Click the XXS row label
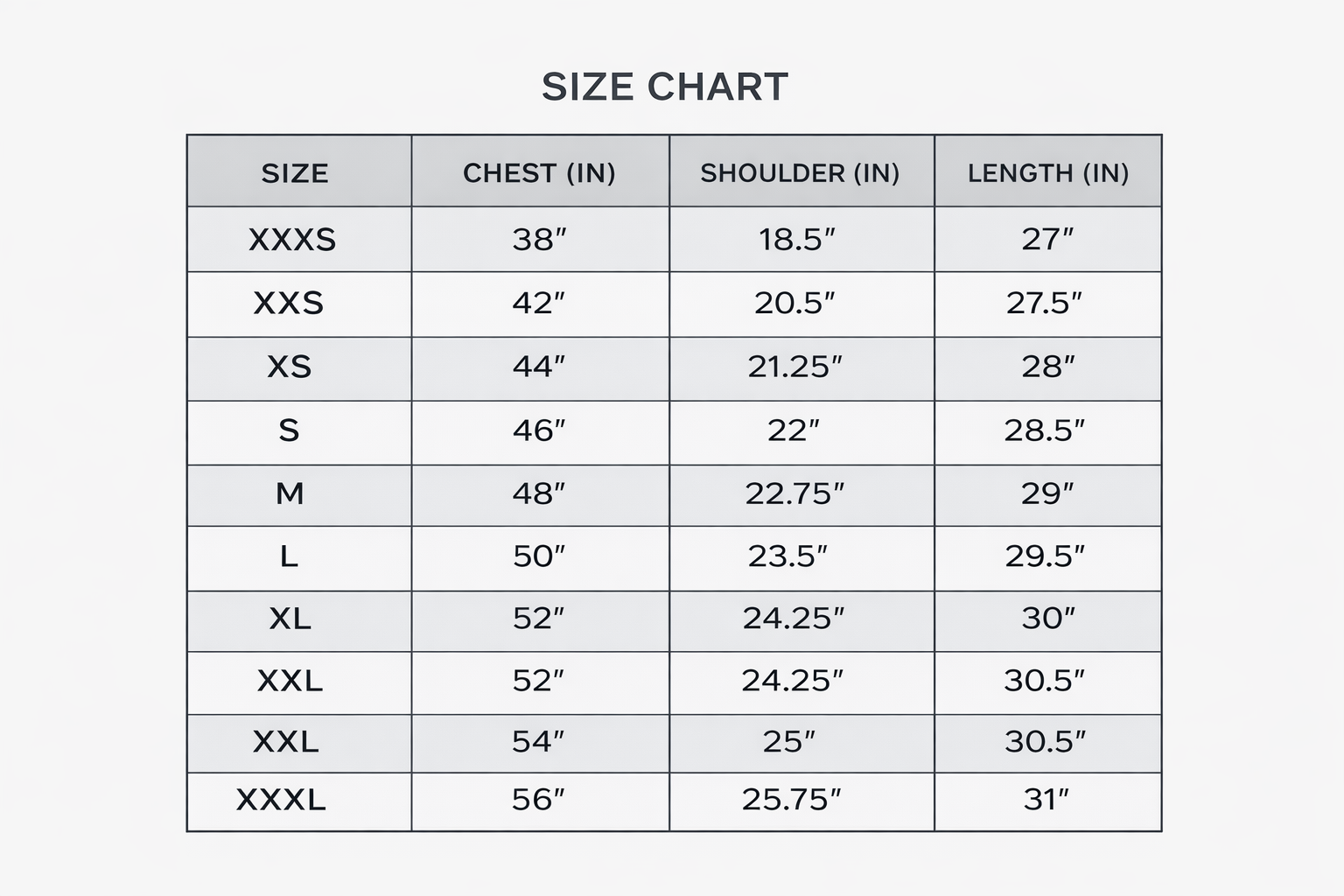This screenshot has width=1344, height=896. [289, 304]
